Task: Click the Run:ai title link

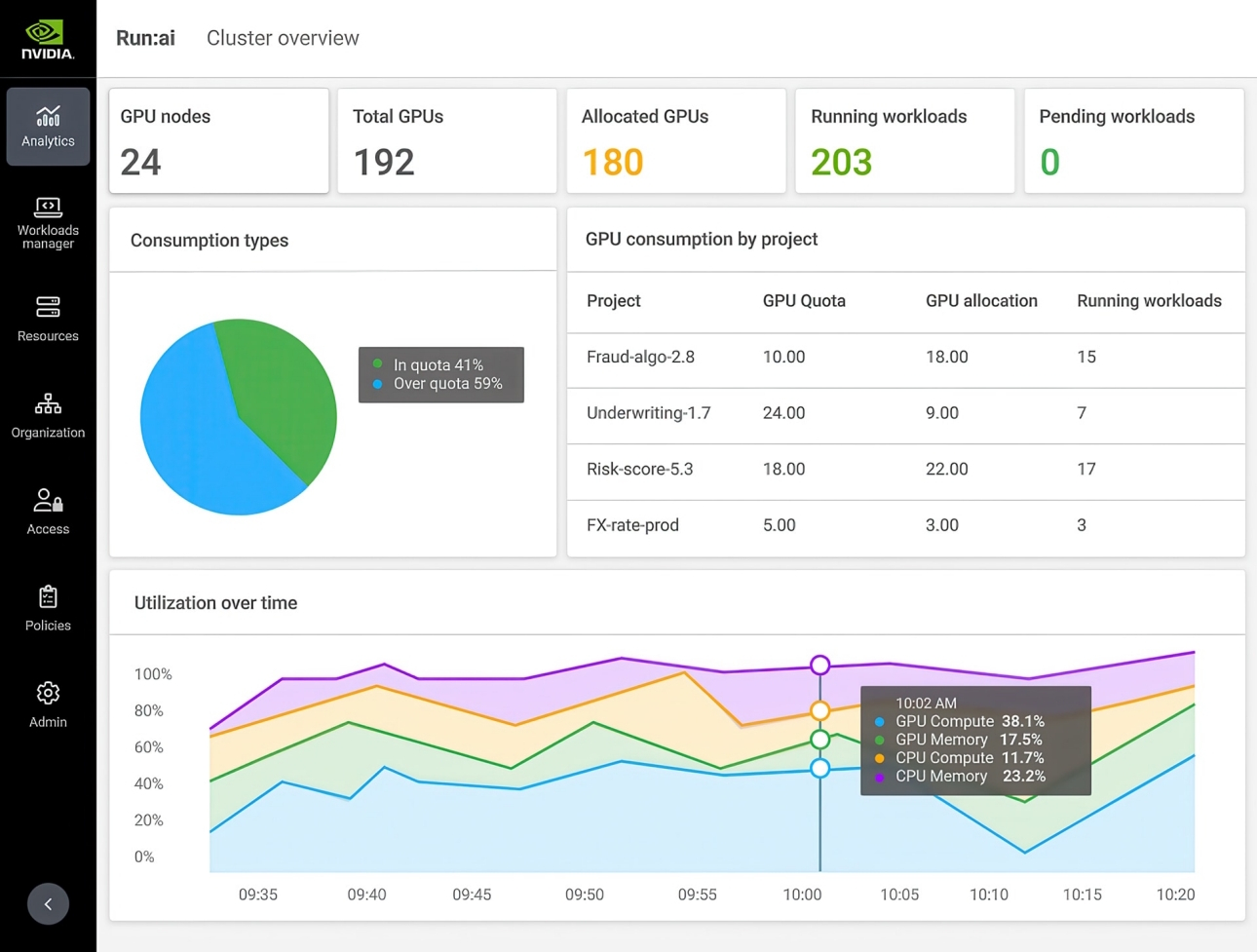Action: (145, 38)
